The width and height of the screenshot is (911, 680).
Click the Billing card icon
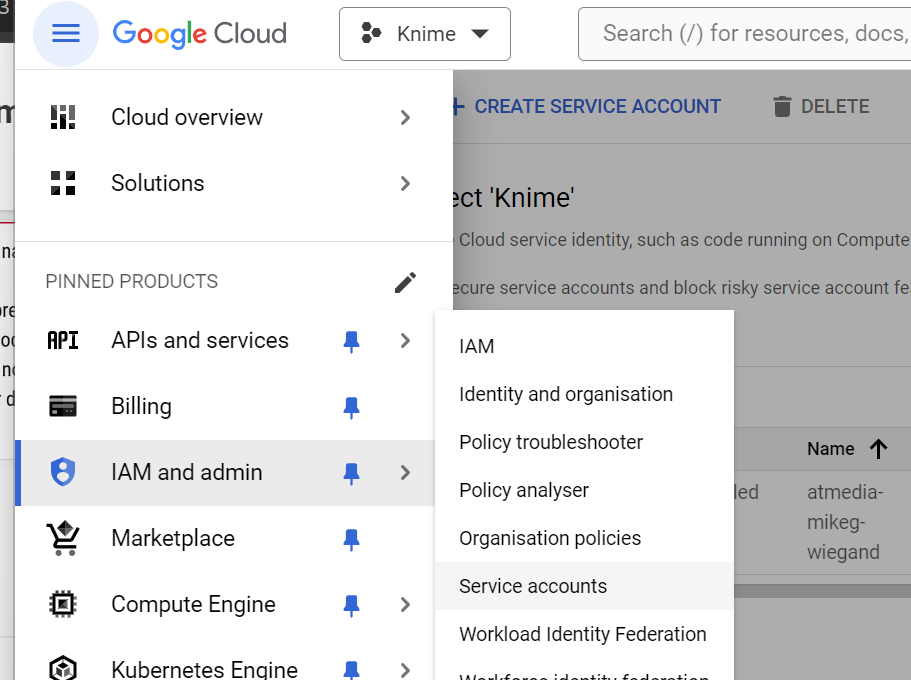(63, 406)
